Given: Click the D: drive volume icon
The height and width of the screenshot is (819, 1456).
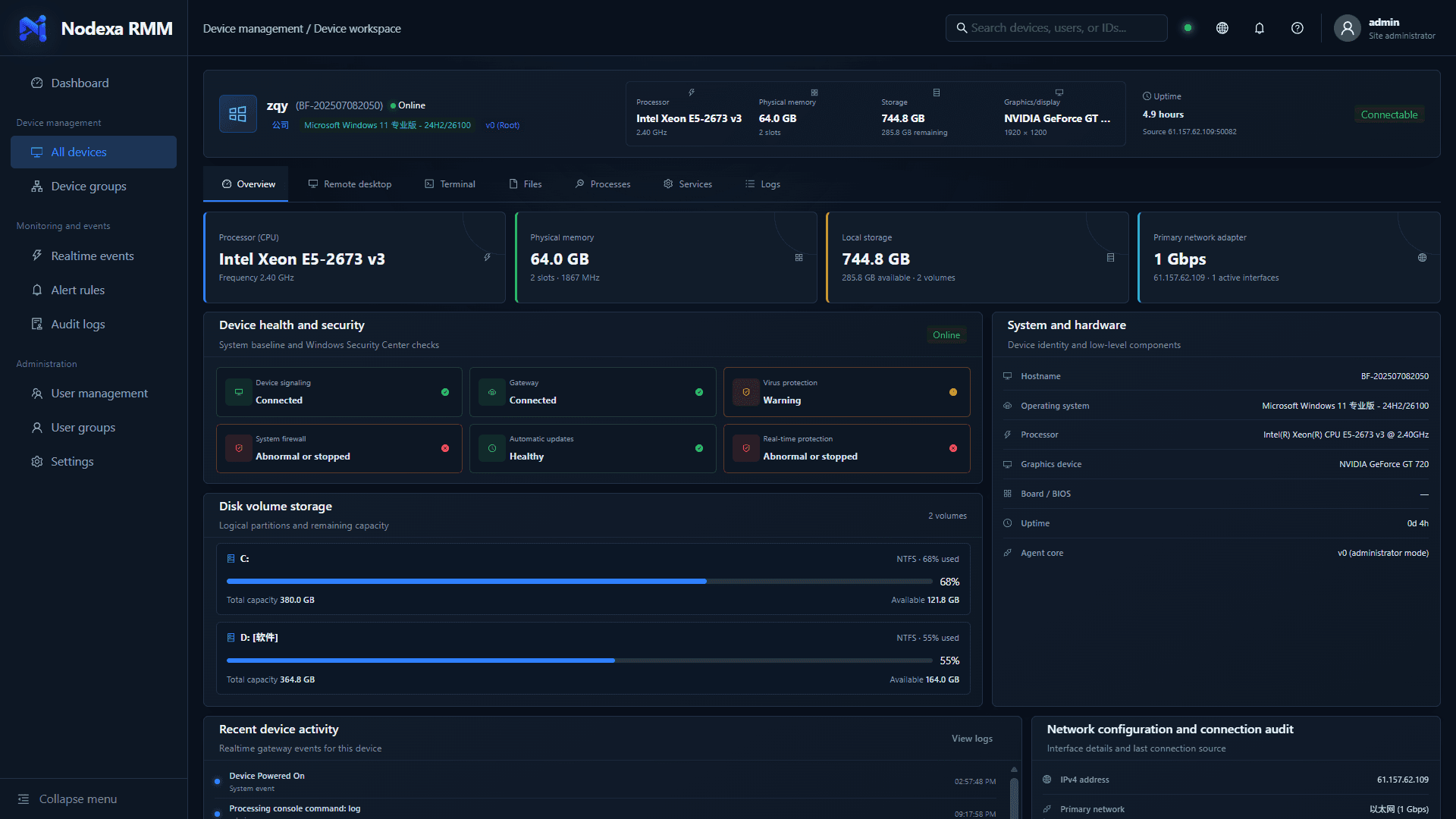Looking at the screenshot, I should click(231, 638).
